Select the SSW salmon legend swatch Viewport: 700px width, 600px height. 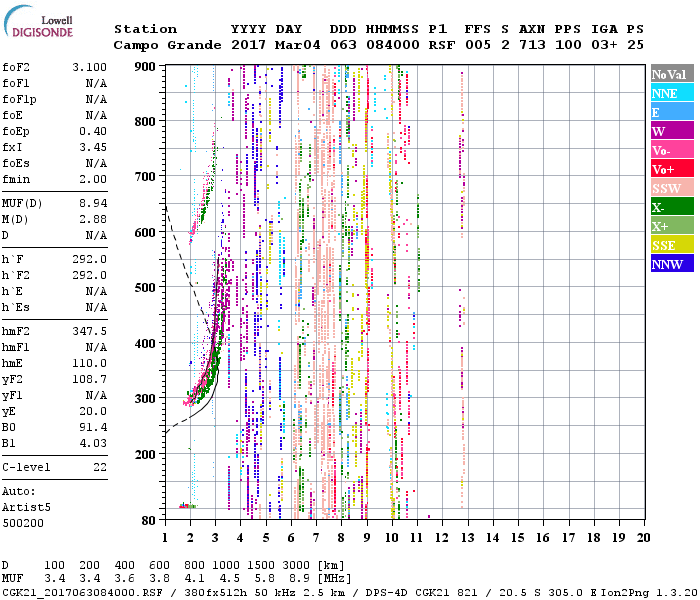[672, 188]
